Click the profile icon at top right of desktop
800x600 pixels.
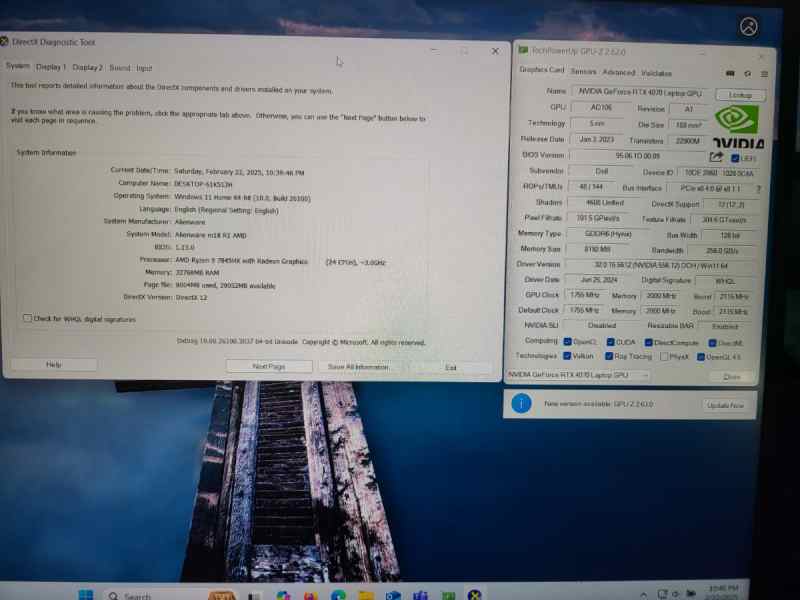(748, 27)
